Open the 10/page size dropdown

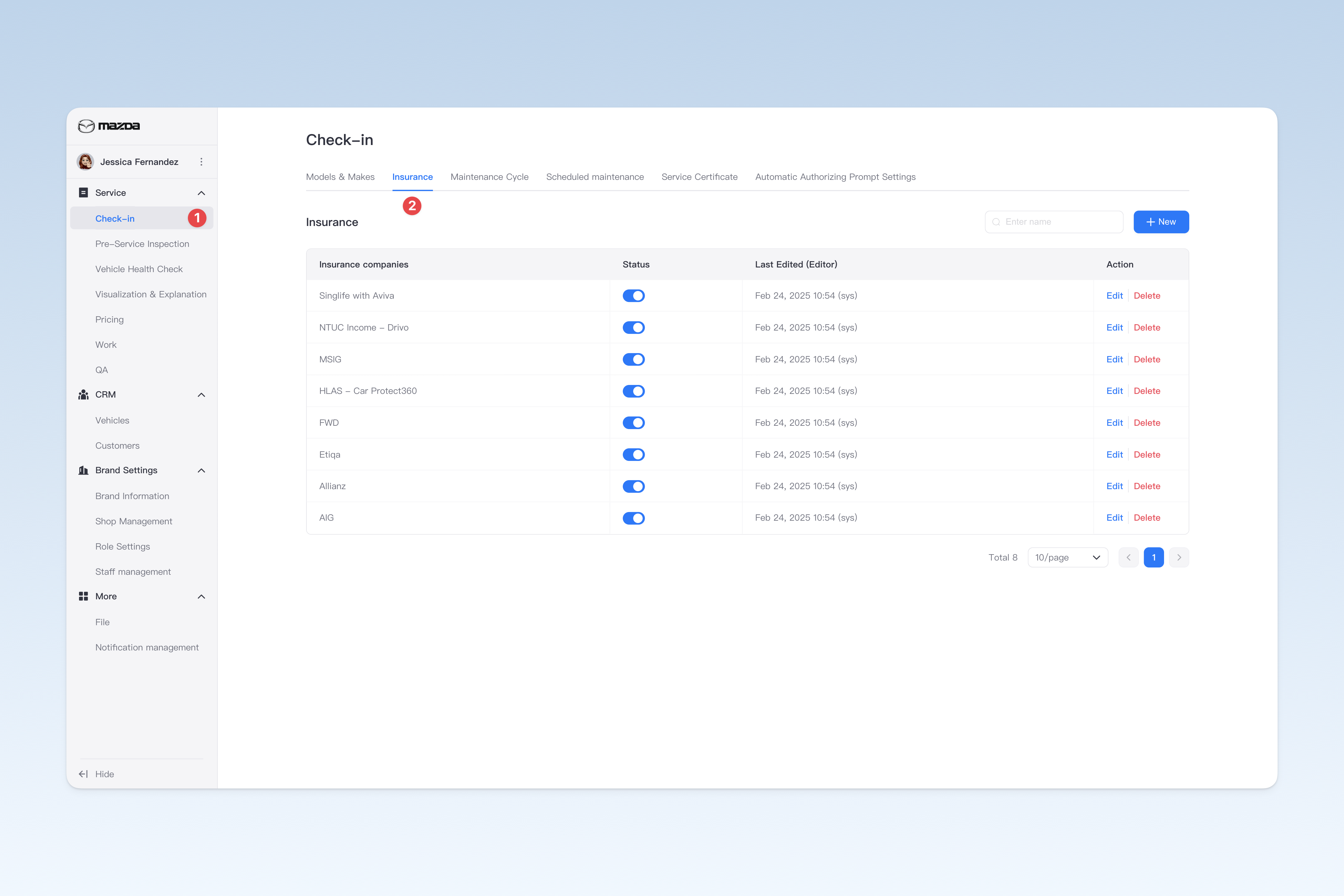pos(1067,558)
